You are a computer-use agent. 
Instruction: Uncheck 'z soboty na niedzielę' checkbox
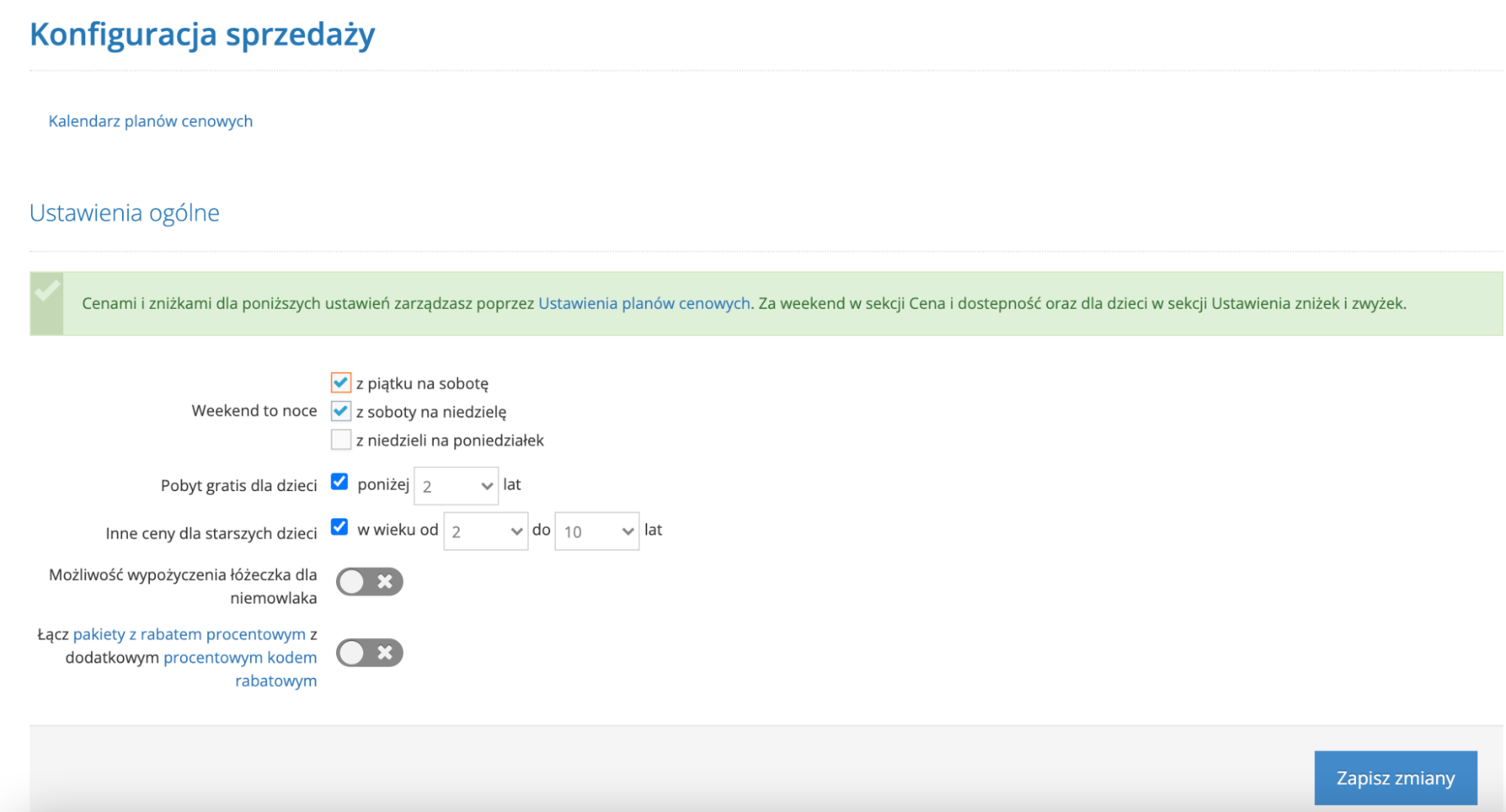click(x=341, y=411)
